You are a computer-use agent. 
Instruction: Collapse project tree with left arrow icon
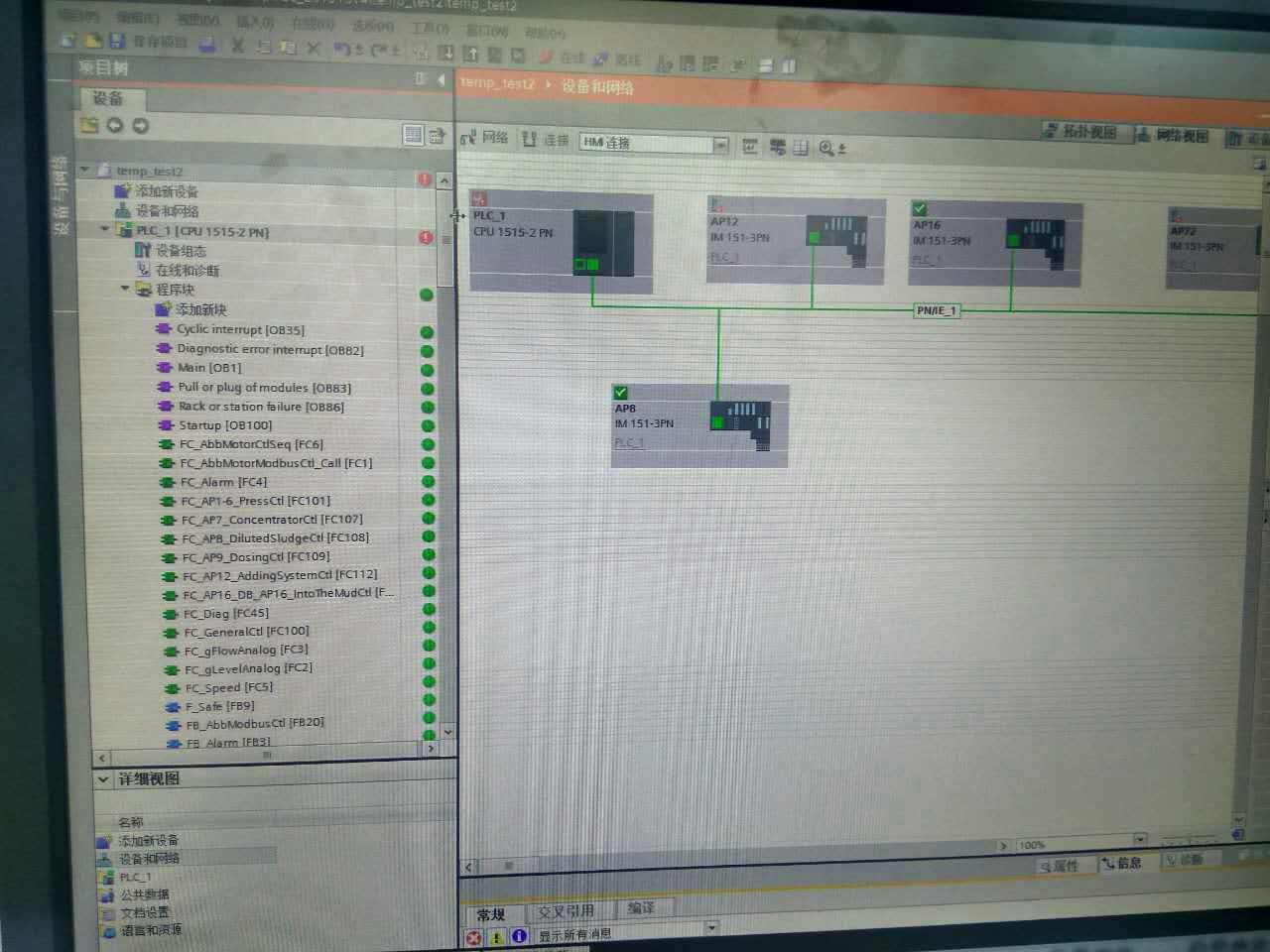(x=442, y=79)
